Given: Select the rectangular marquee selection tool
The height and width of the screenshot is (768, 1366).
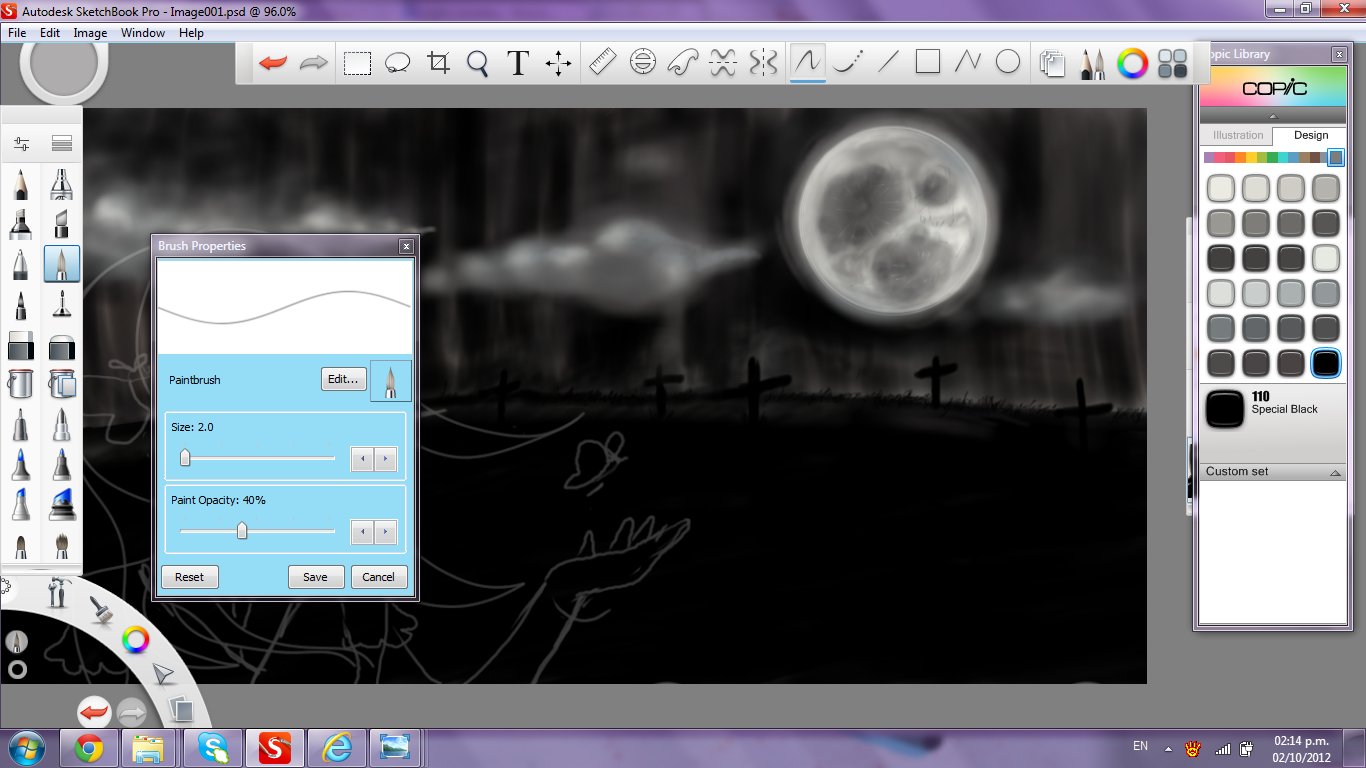Looking at the screenshot, I should click(x=357, y=63).
